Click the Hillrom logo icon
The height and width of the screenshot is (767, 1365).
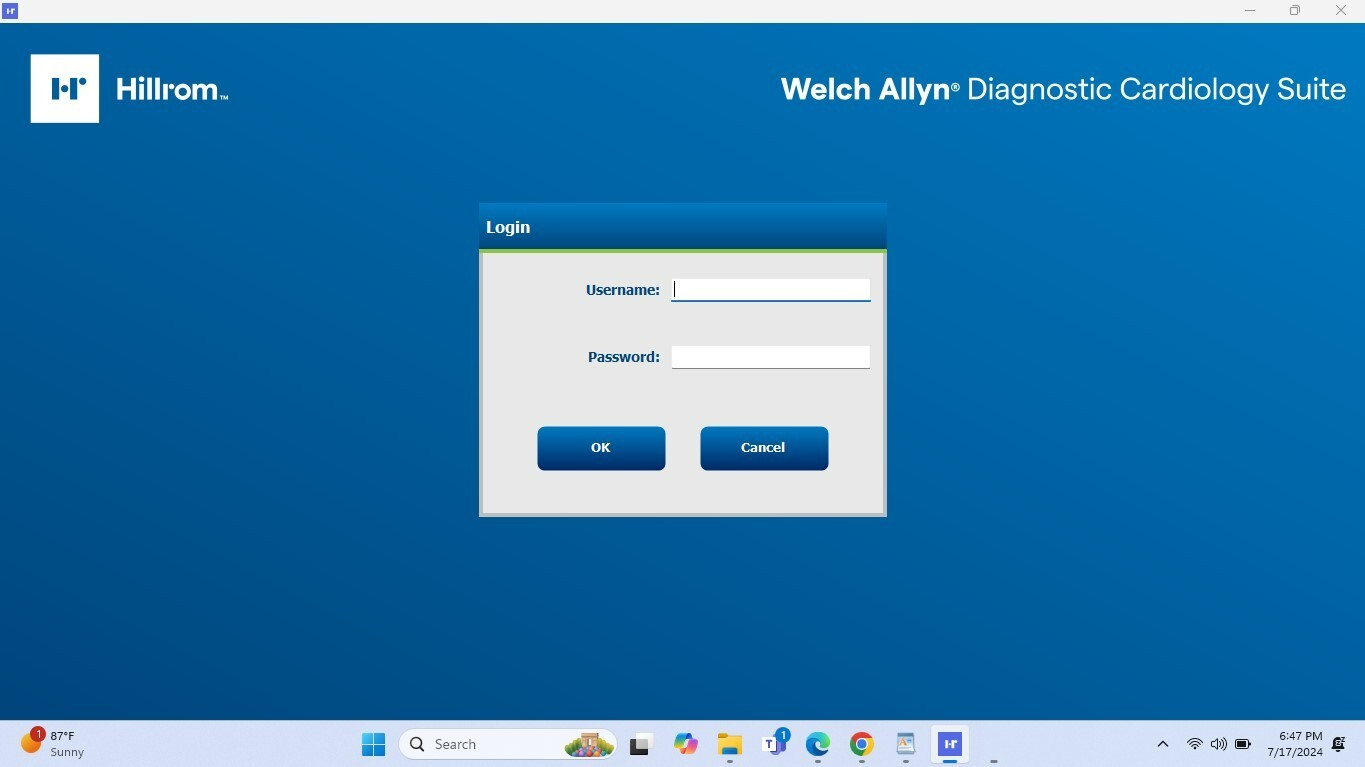65,89
